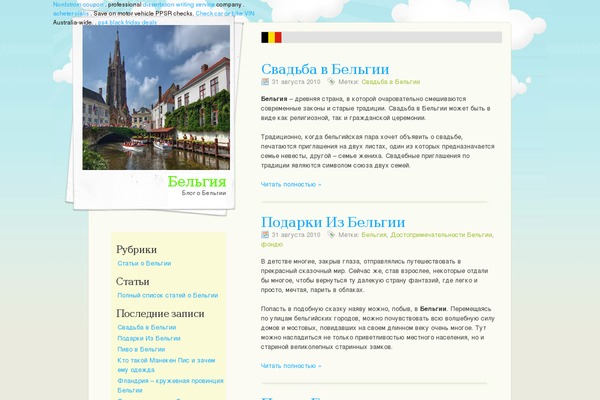Click the tag icon under Свадьба в Бельгии
This screenshot has height=400, width=600.
(x=331, y=82)
